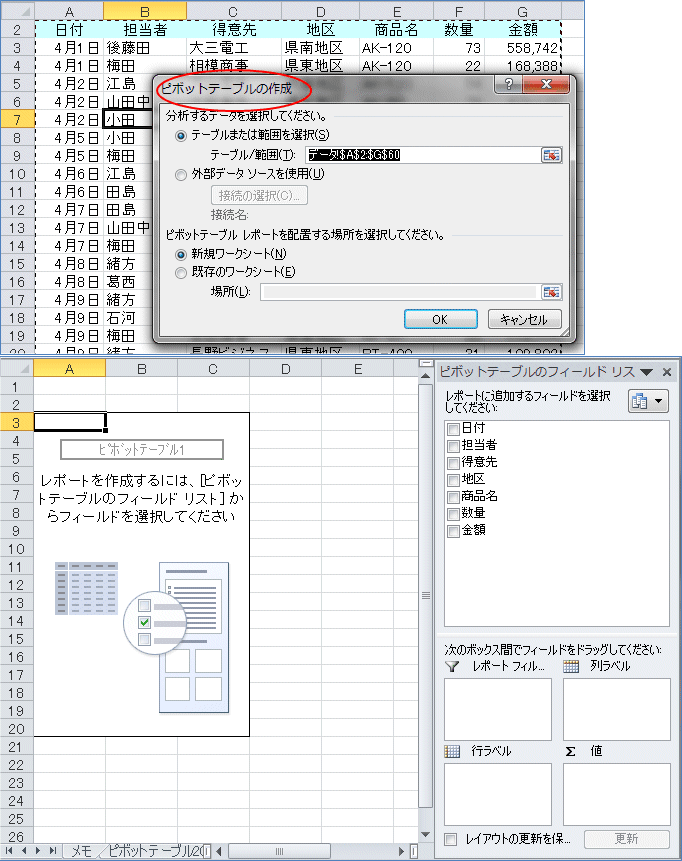Go to the last sheet tab arrow
Screen dimensions: 682x861
pos(53,851)
